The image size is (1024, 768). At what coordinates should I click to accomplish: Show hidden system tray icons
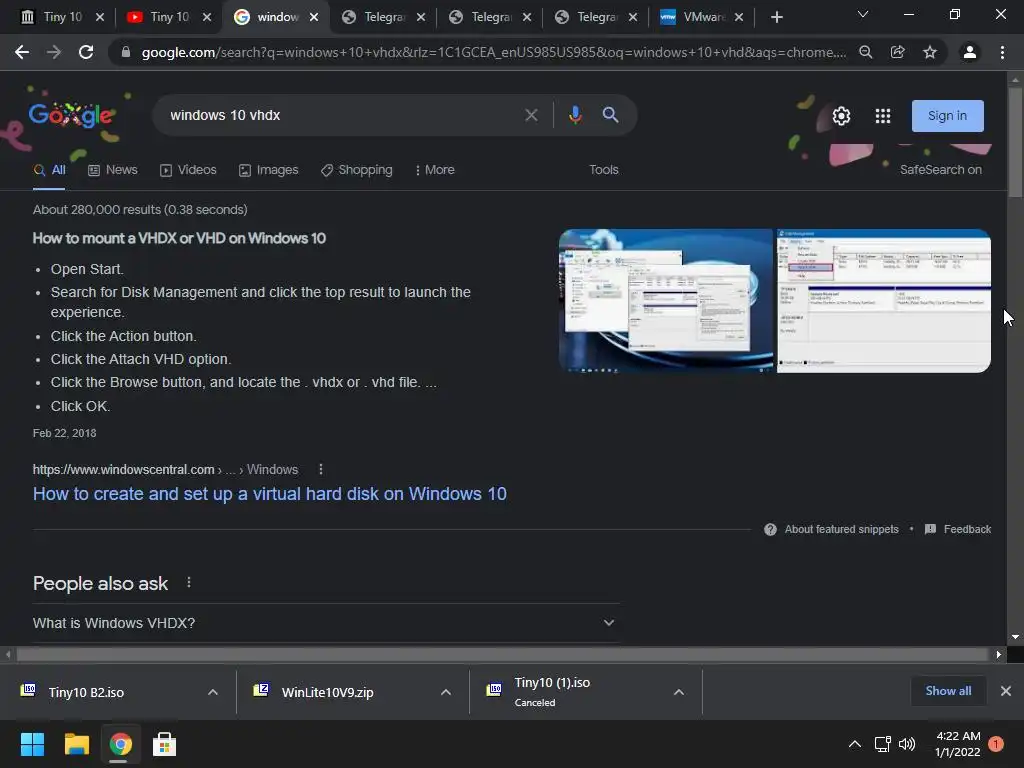(854, 744)
